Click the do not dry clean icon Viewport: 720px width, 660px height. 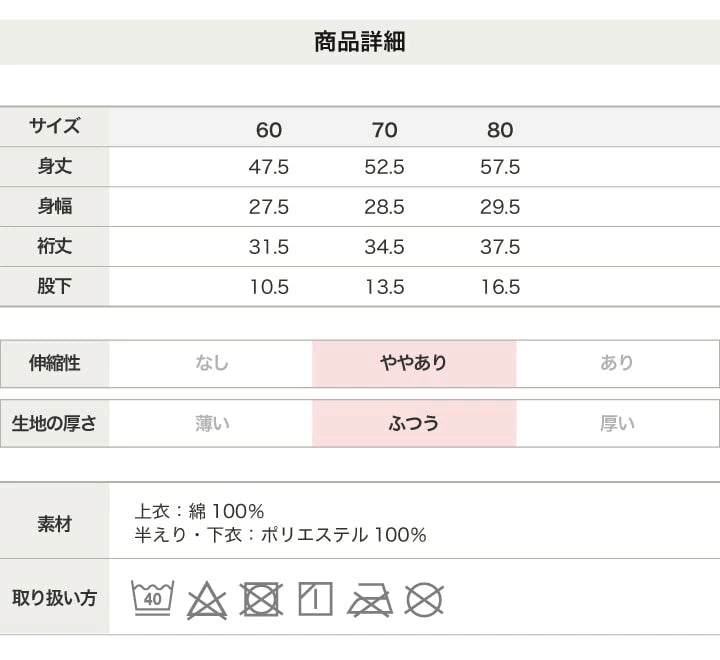(424, 599)
